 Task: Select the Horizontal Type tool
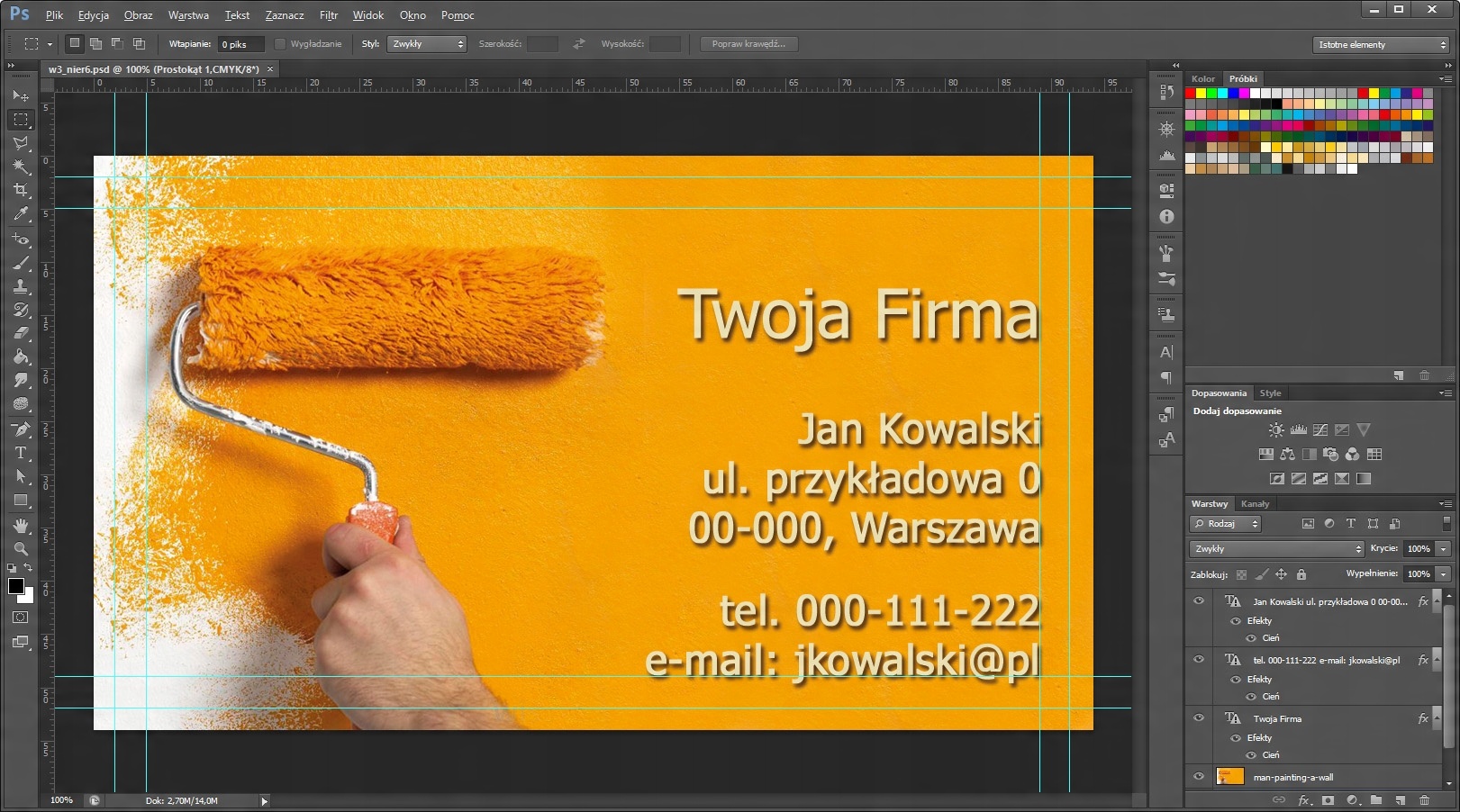[x=21, y=453]
